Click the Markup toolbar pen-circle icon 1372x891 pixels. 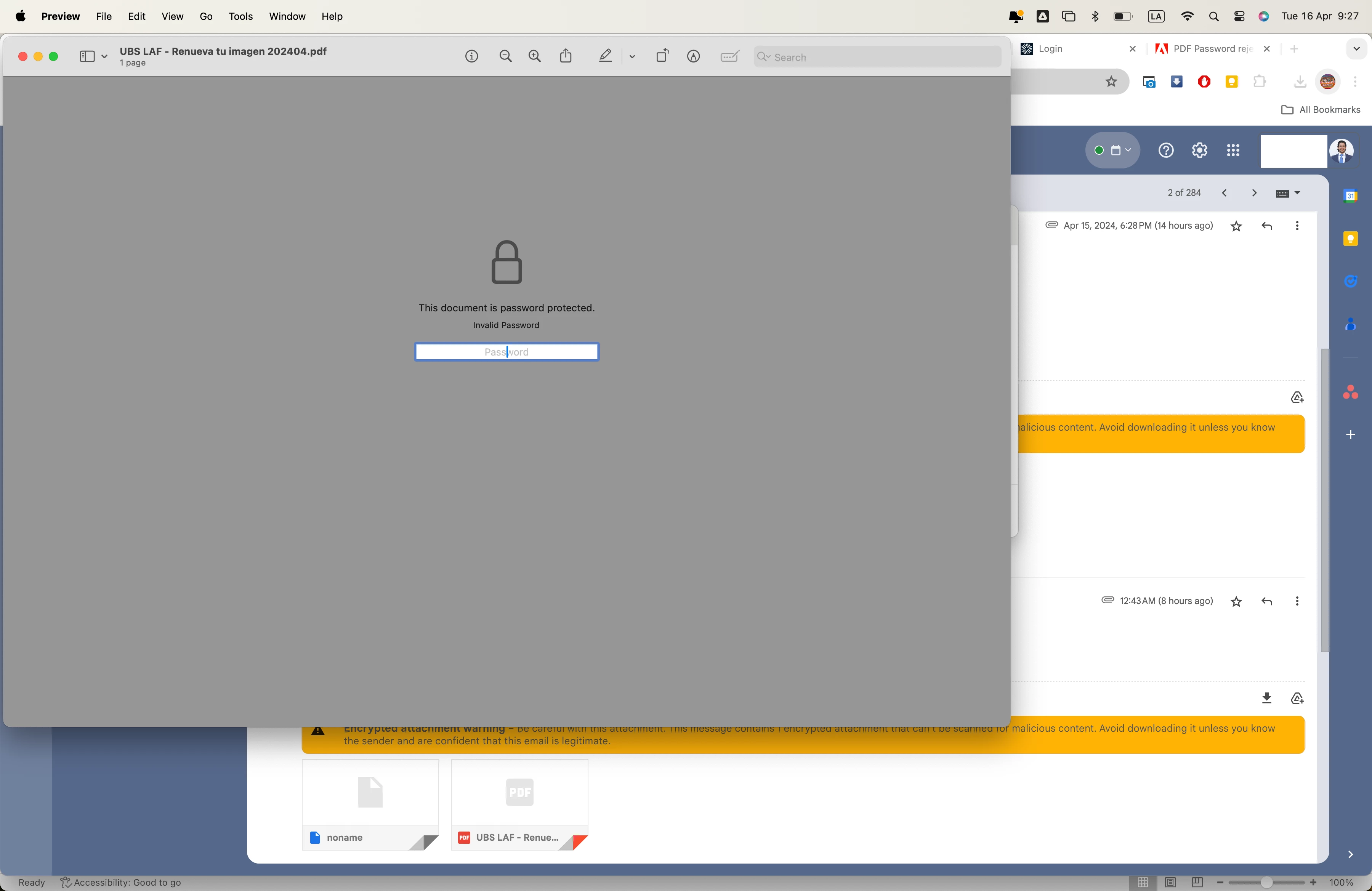(694, 56)
